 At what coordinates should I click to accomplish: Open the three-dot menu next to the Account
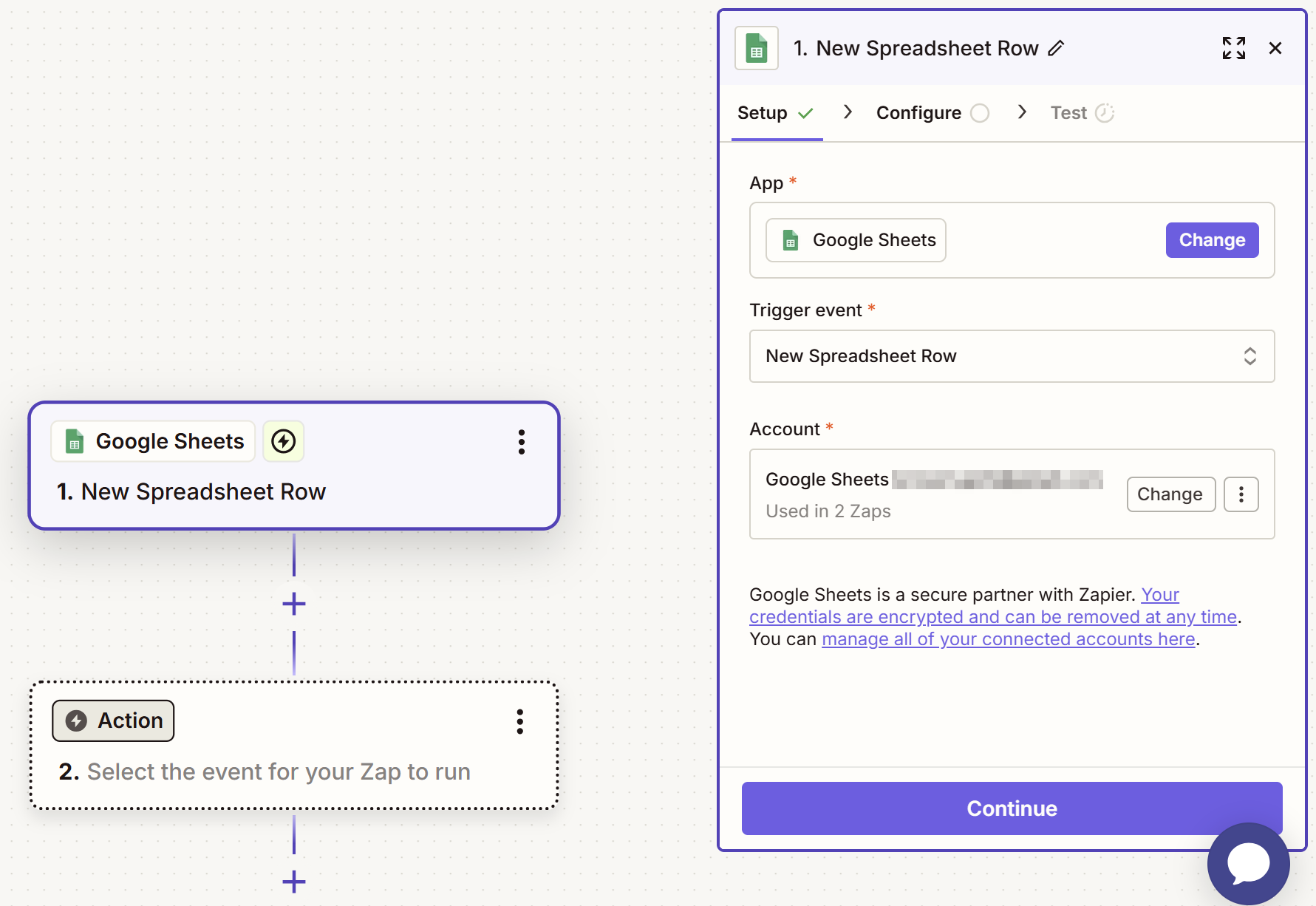[x=1241, y=494]
